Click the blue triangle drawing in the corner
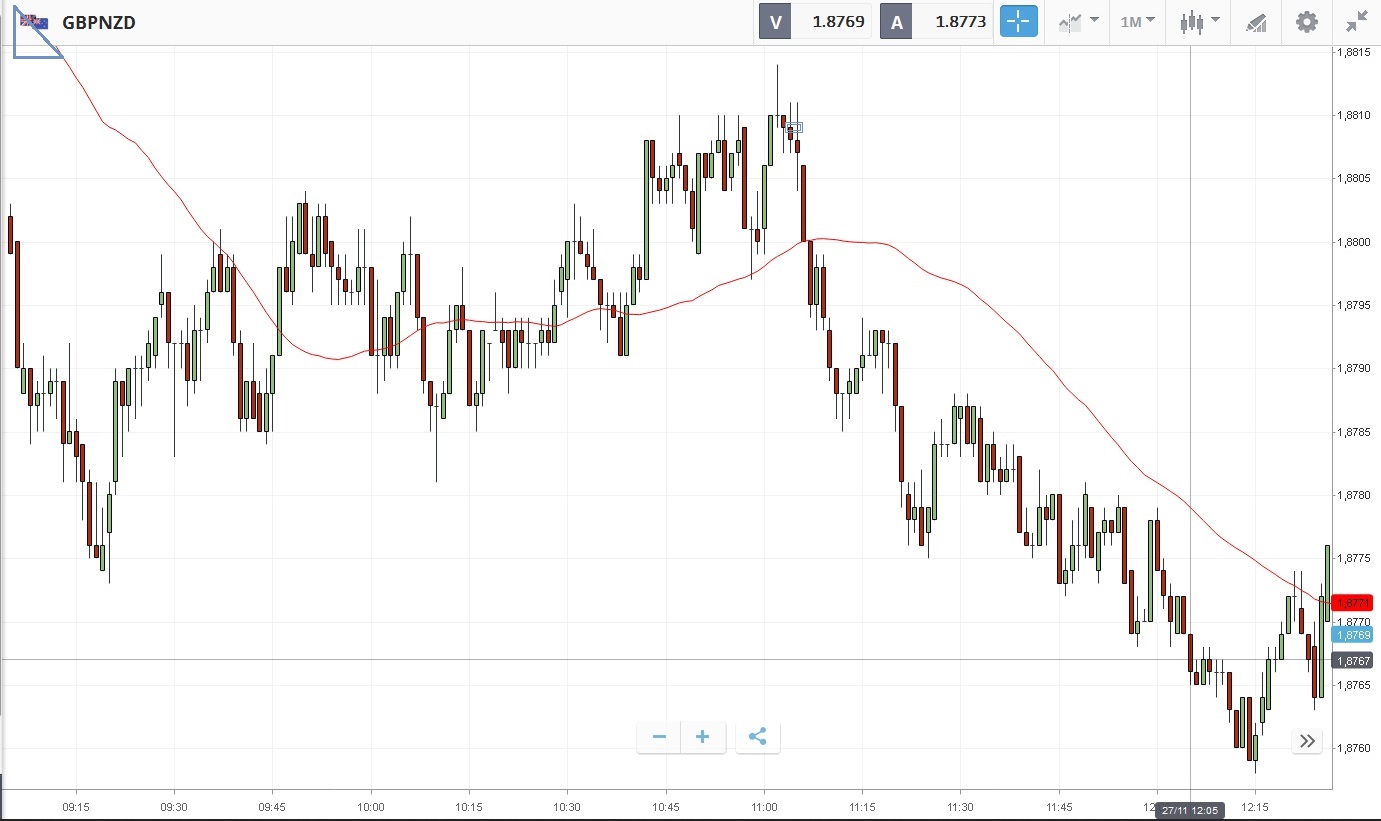Screen dimensions: 1381x821 30,45
